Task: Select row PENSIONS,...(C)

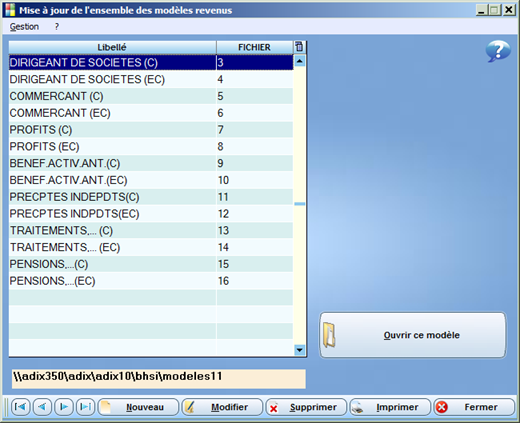Action: click(151, 264)
